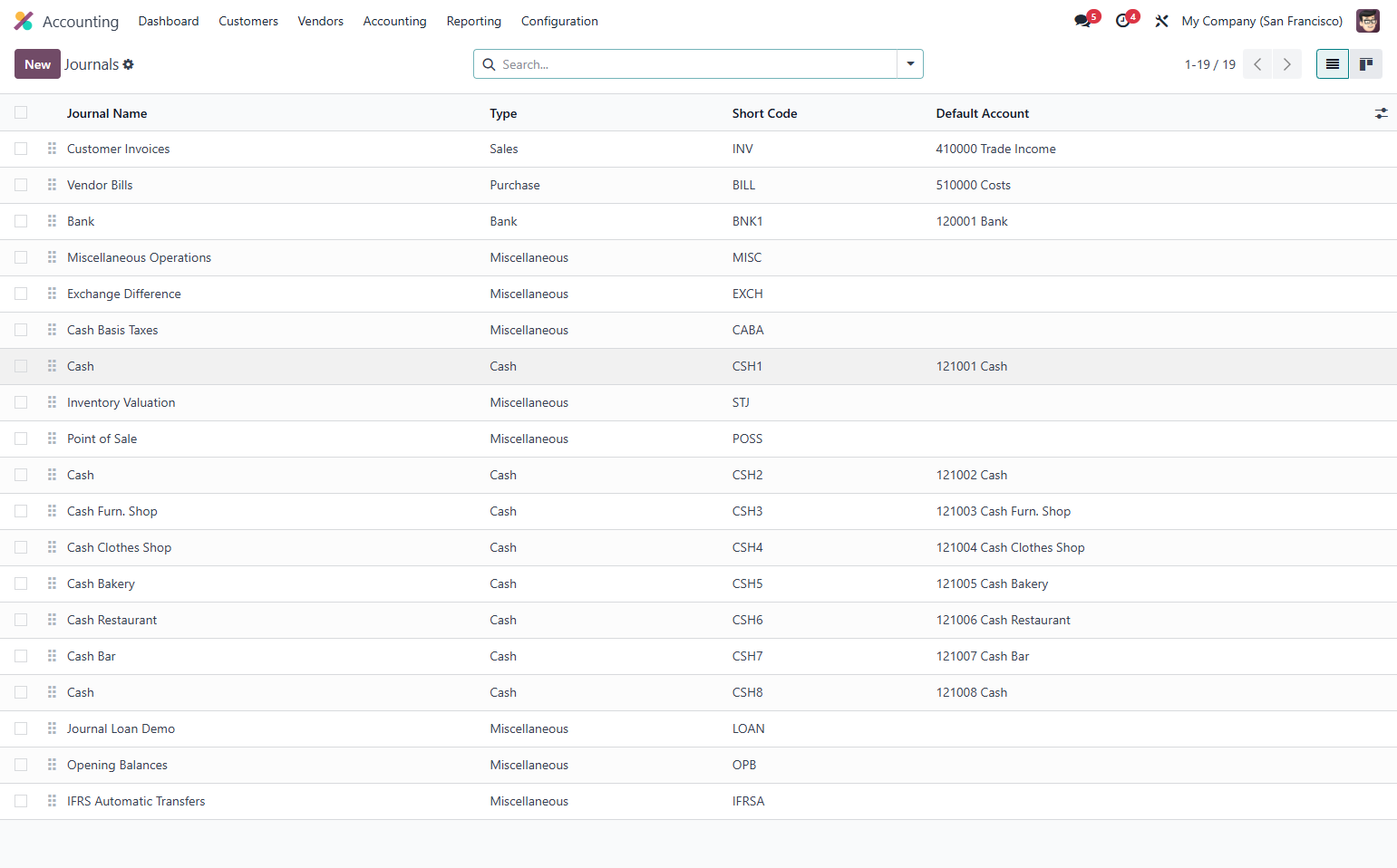Screen dimensions: 1397x868
Task: Go to next page of records
Action: pos(1287,64)
